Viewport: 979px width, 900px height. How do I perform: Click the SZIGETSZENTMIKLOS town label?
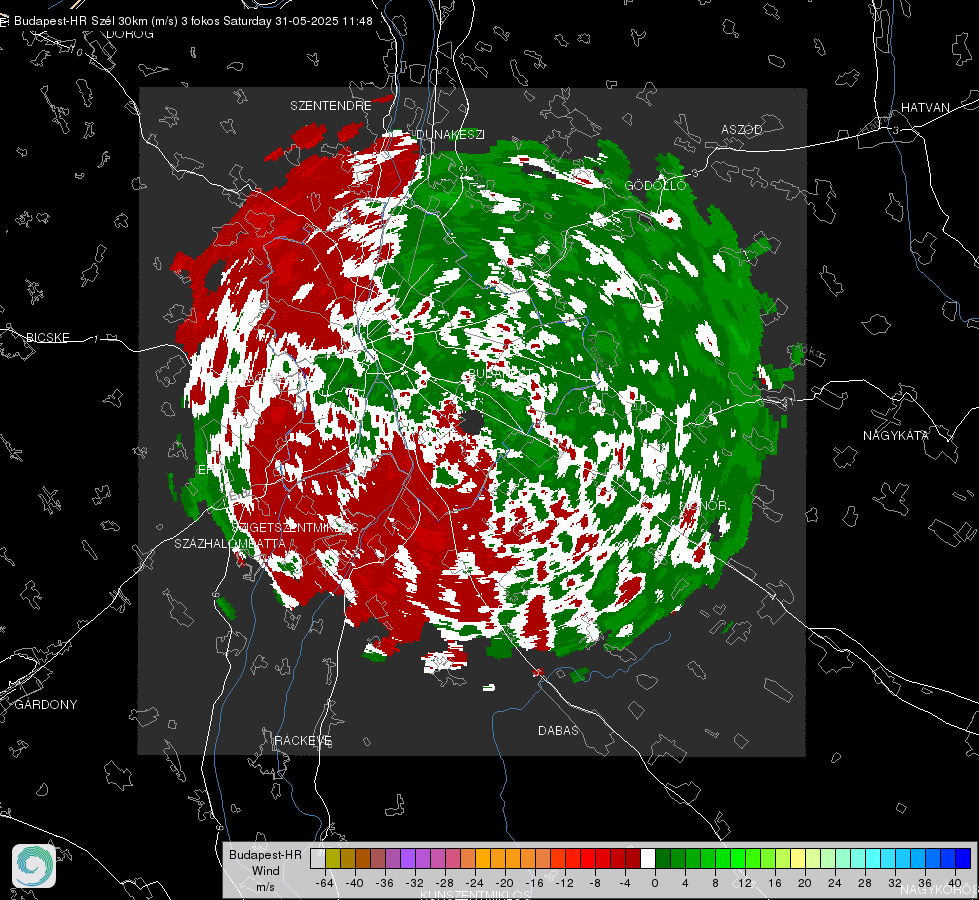[295, 528]
